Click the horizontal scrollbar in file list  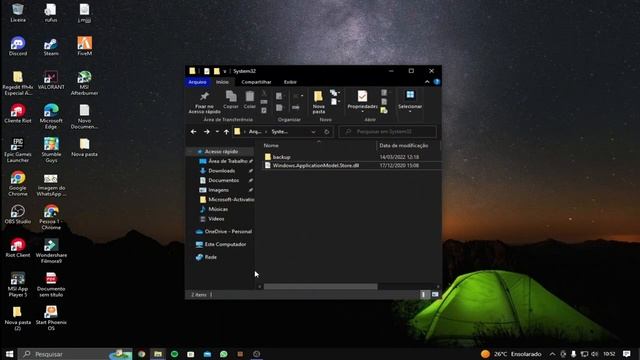(320, 287)
